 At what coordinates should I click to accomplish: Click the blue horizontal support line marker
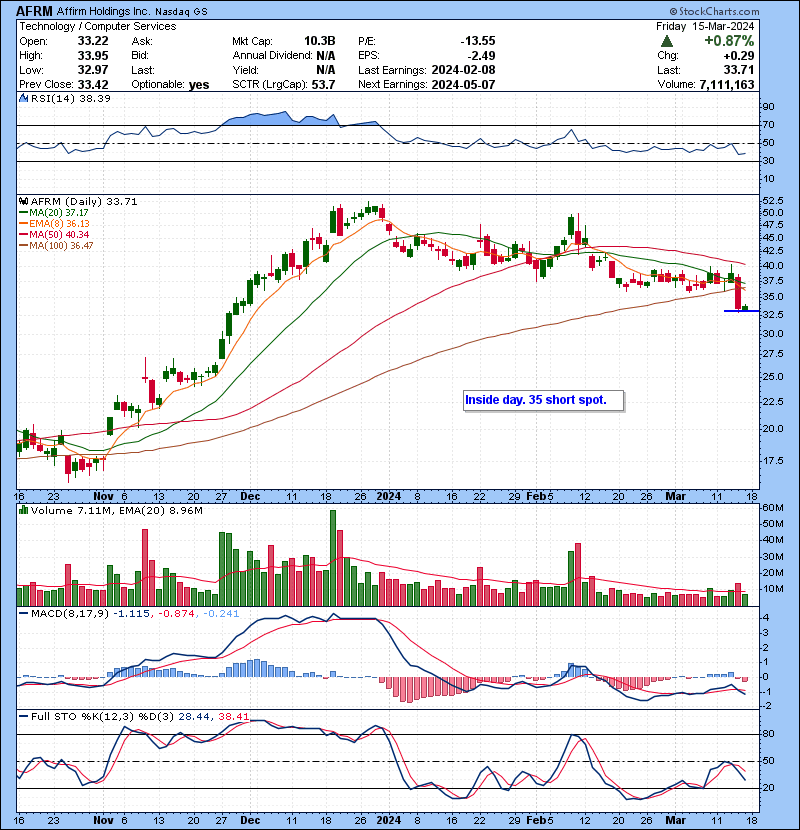pos(741,311)
